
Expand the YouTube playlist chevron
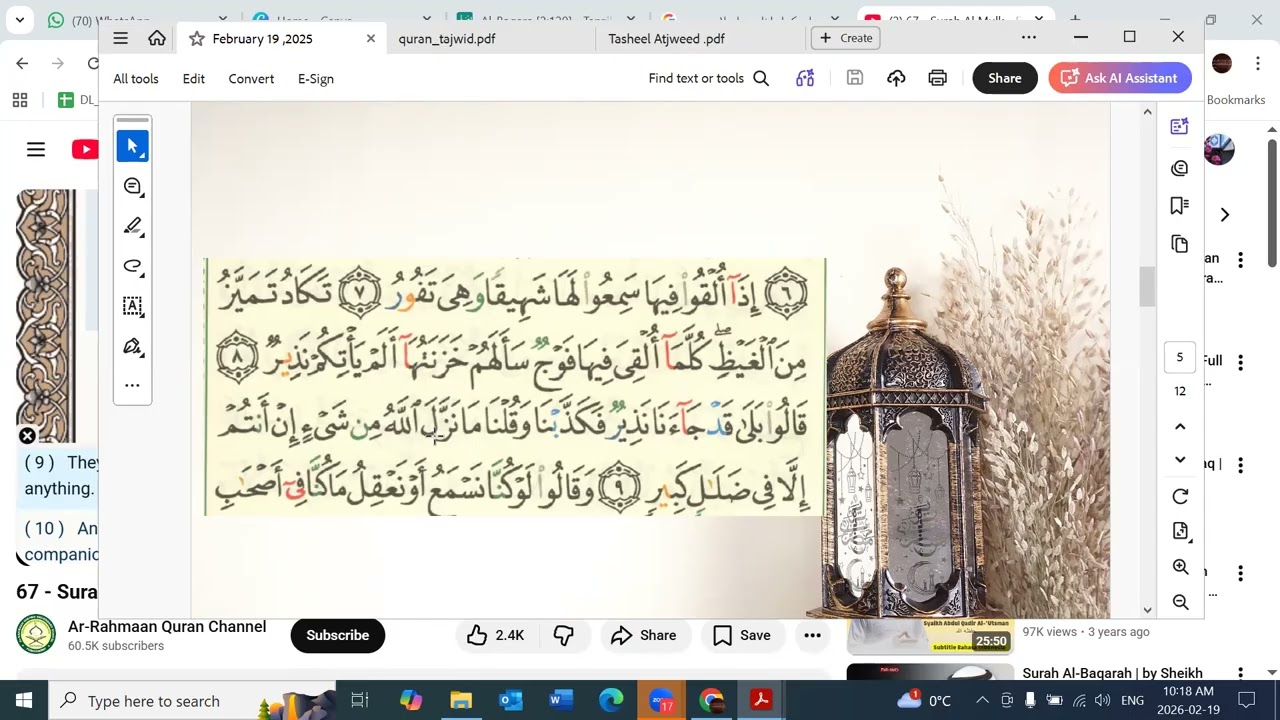pyautogui.click(x=1224, y=215)
